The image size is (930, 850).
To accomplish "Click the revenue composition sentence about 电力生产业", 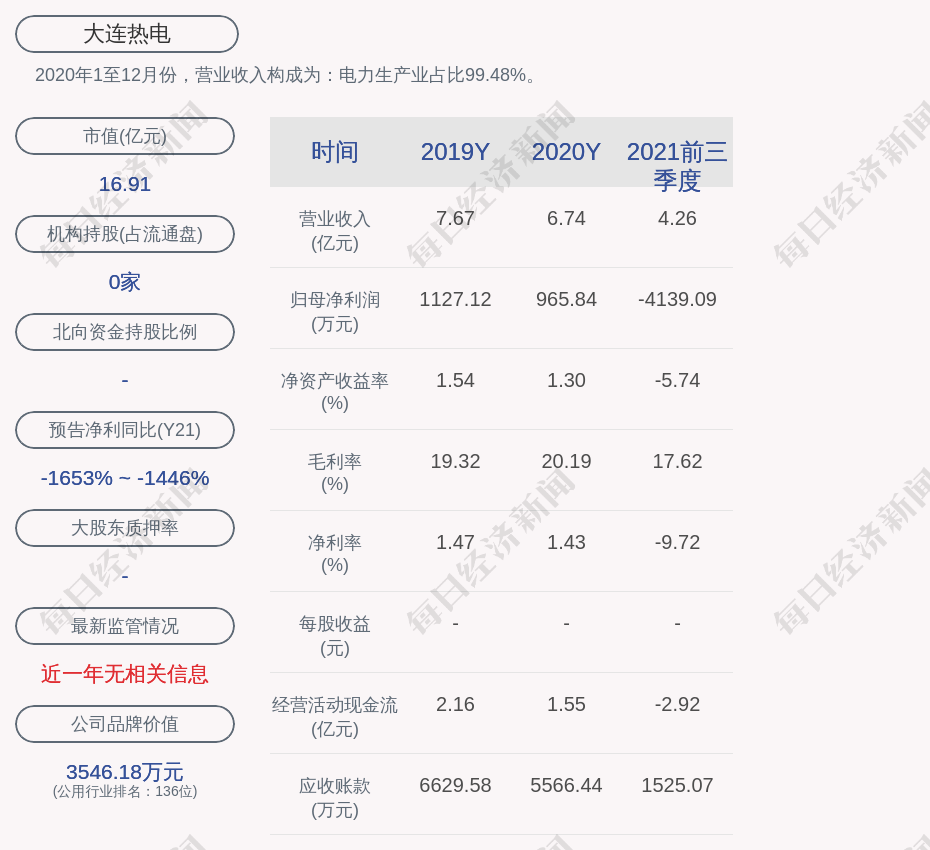I will pyautogui.click(x=285, y=75).
